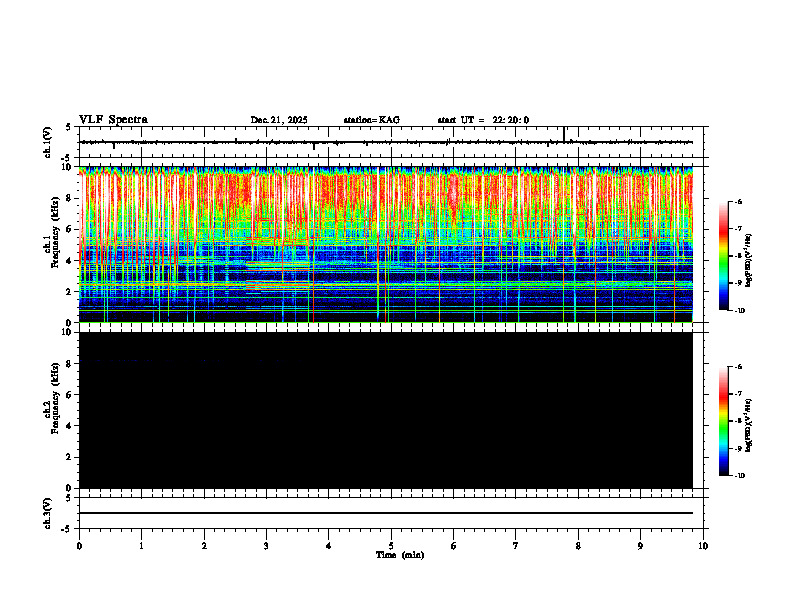Click the "3" tick on the Time axis

(266, 546)
